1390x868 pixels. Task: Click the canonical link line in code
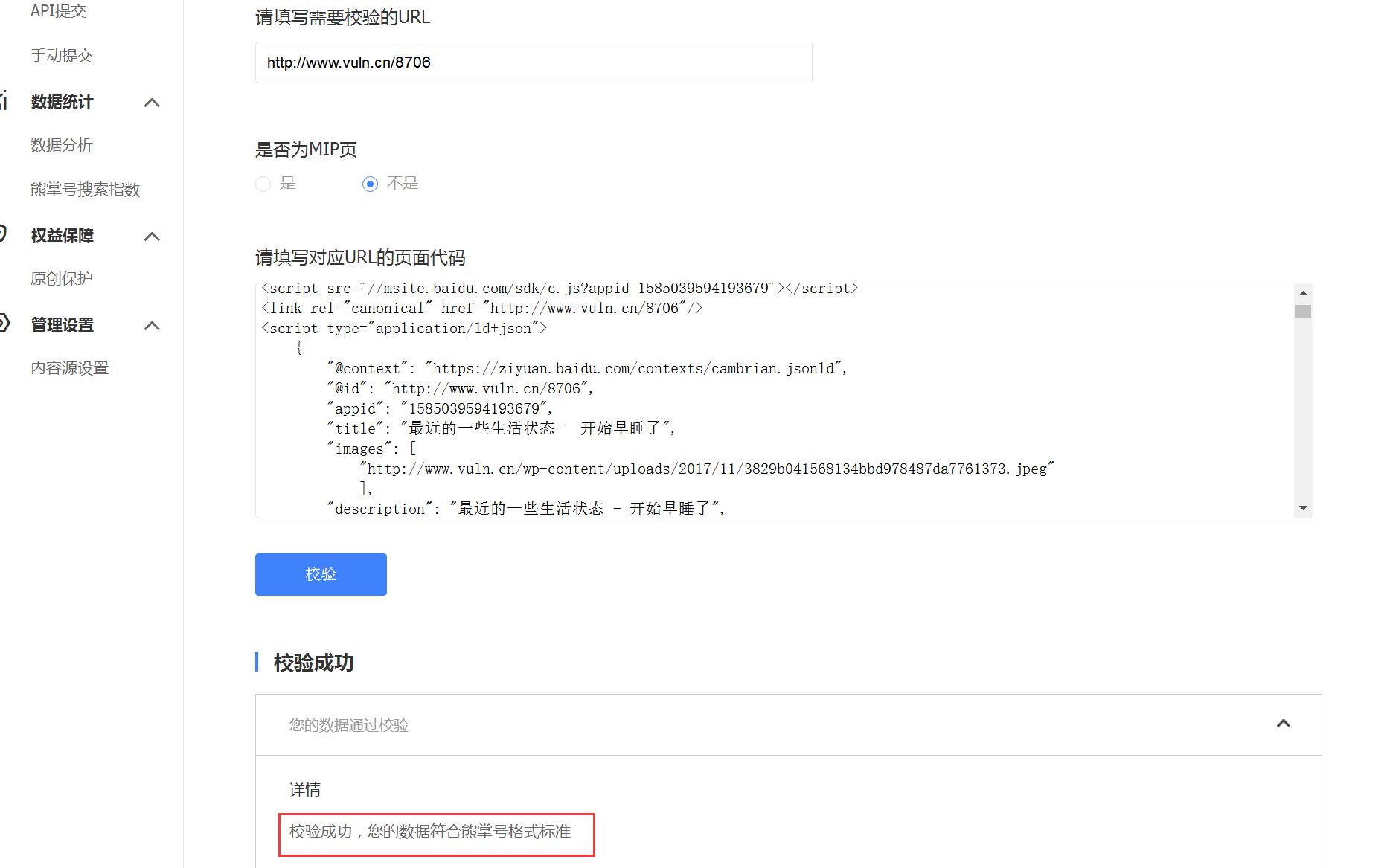click(481, 308)
